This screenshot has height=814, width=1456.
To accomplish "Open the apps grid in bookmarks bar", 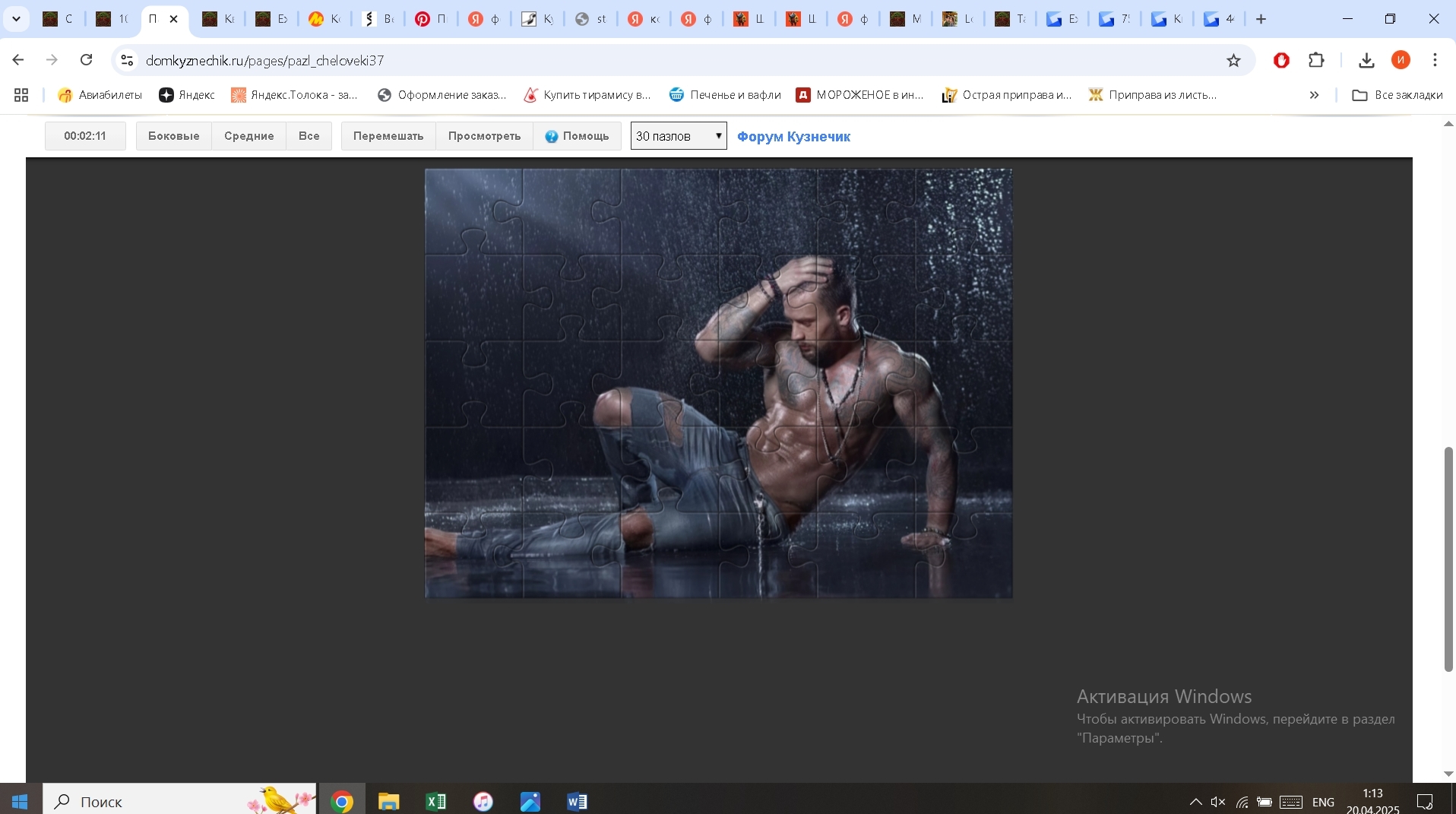I will pos(21,95).
